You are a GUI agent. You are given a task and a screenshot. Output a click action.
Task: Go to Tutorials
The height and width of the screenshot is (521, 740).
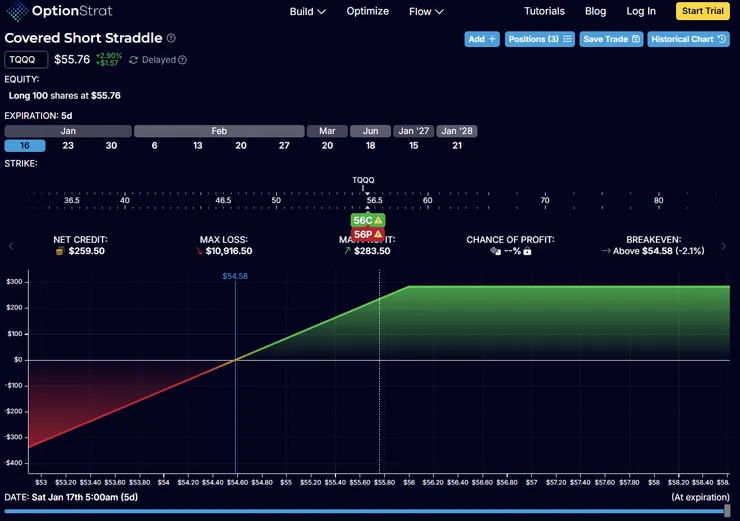(544, 11)
